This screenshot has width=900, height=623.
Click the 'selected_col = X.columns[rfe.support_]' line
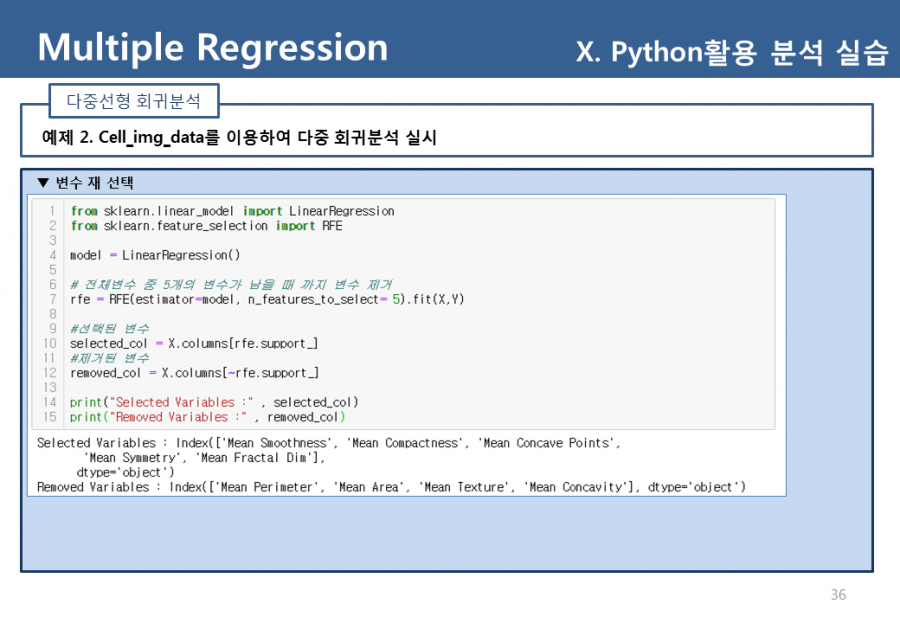(x=194, y=343)
